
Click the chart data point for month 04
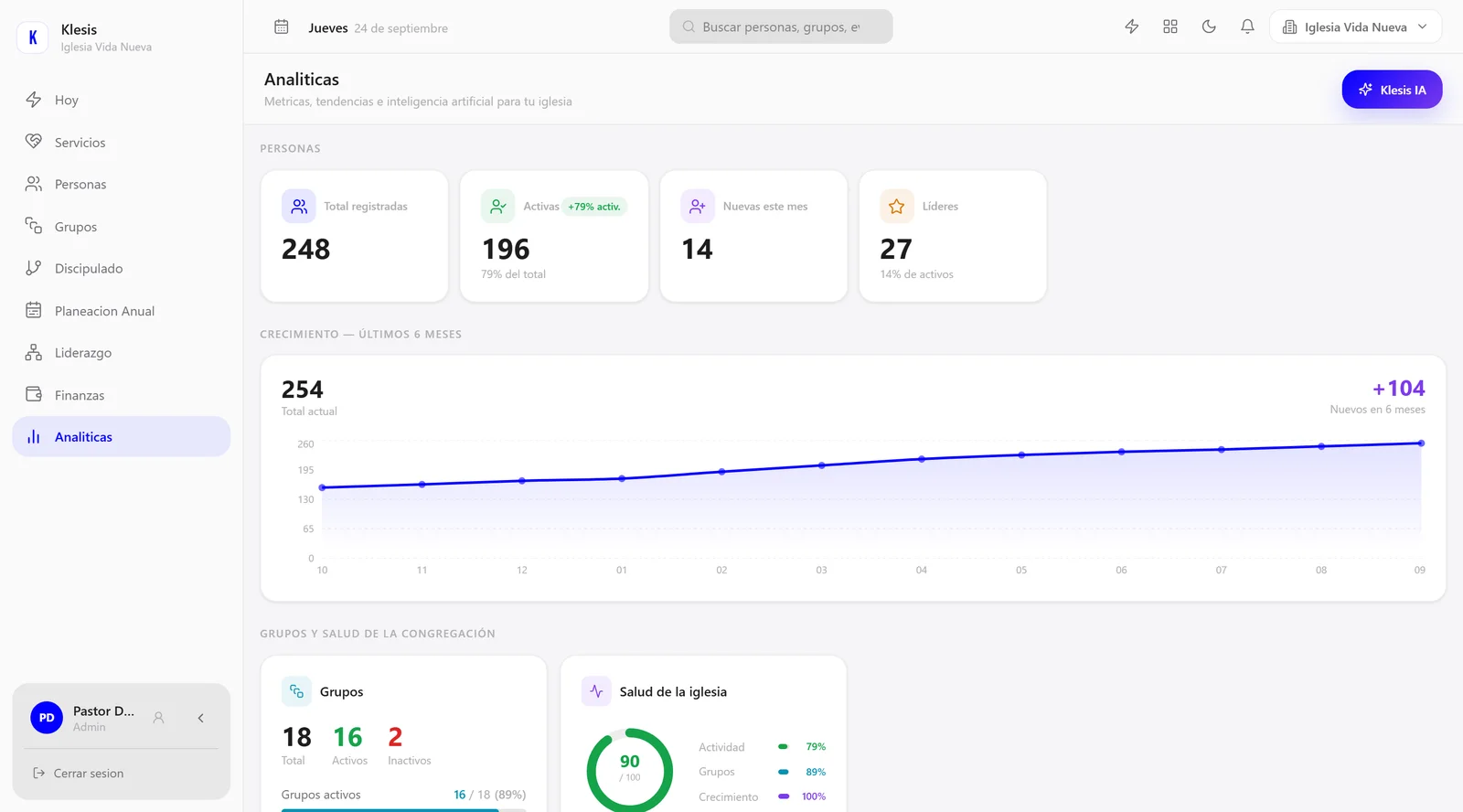[x=922, y=459]
